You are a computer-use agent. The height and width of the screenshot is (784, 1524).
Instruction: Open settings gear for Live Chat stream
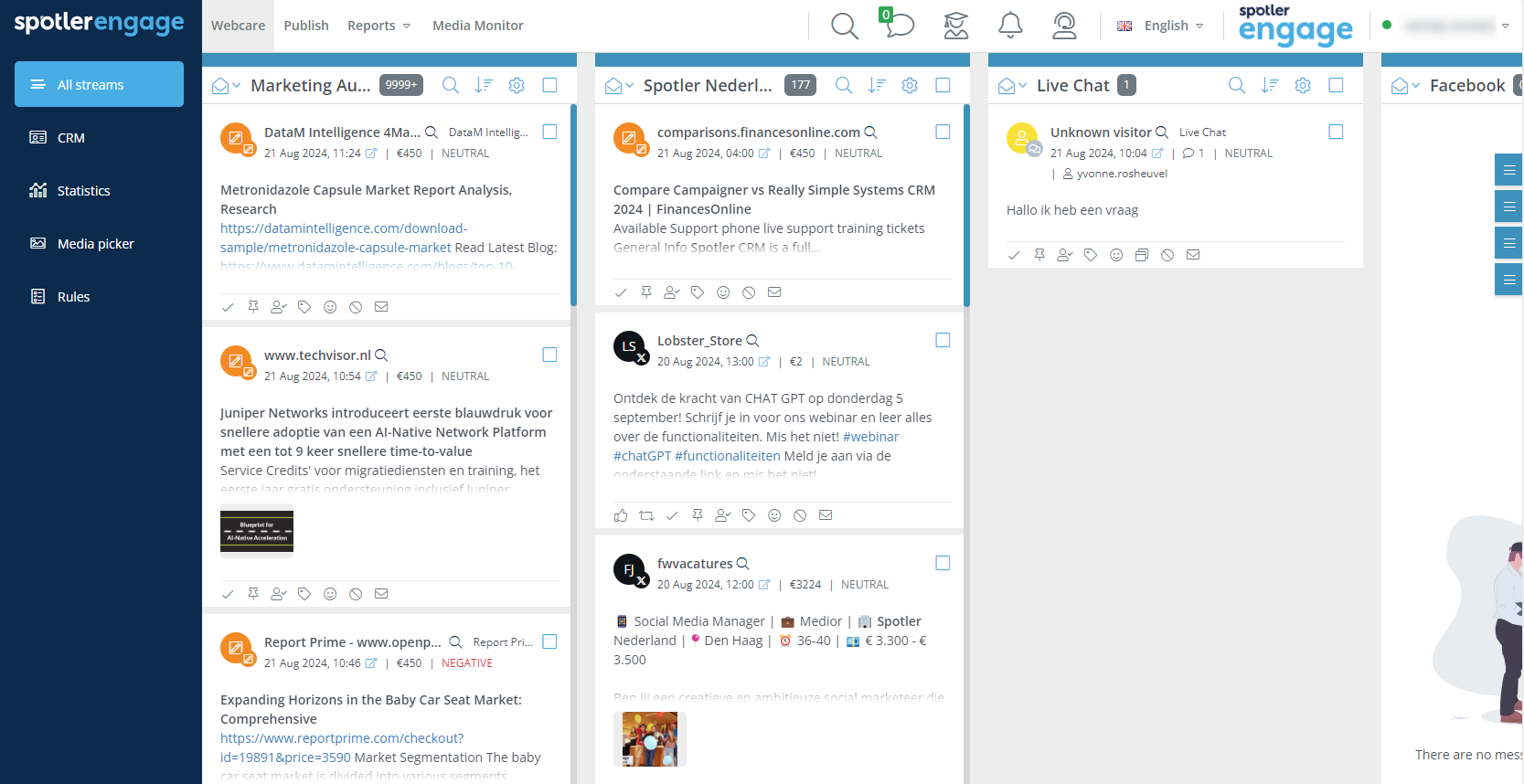tap(1303, 85)
